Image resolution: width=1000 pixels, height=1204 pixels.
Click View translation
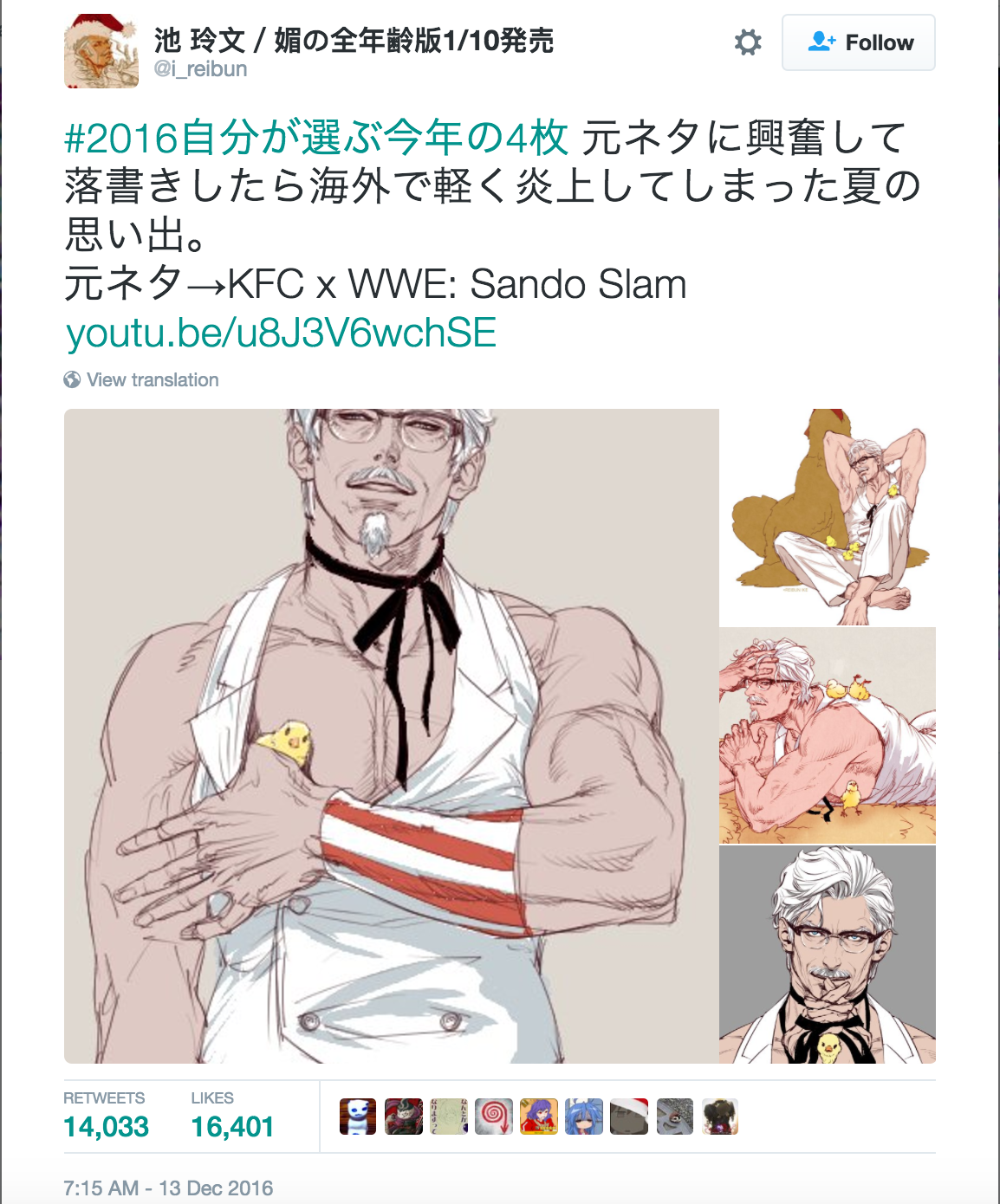pos(153,379)
